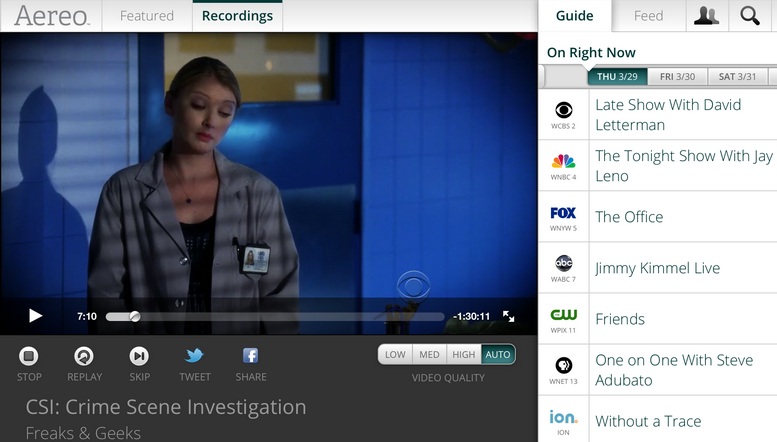777x442 pixels.
Task: Set video quality to AUTO
Action: point(498,354)
